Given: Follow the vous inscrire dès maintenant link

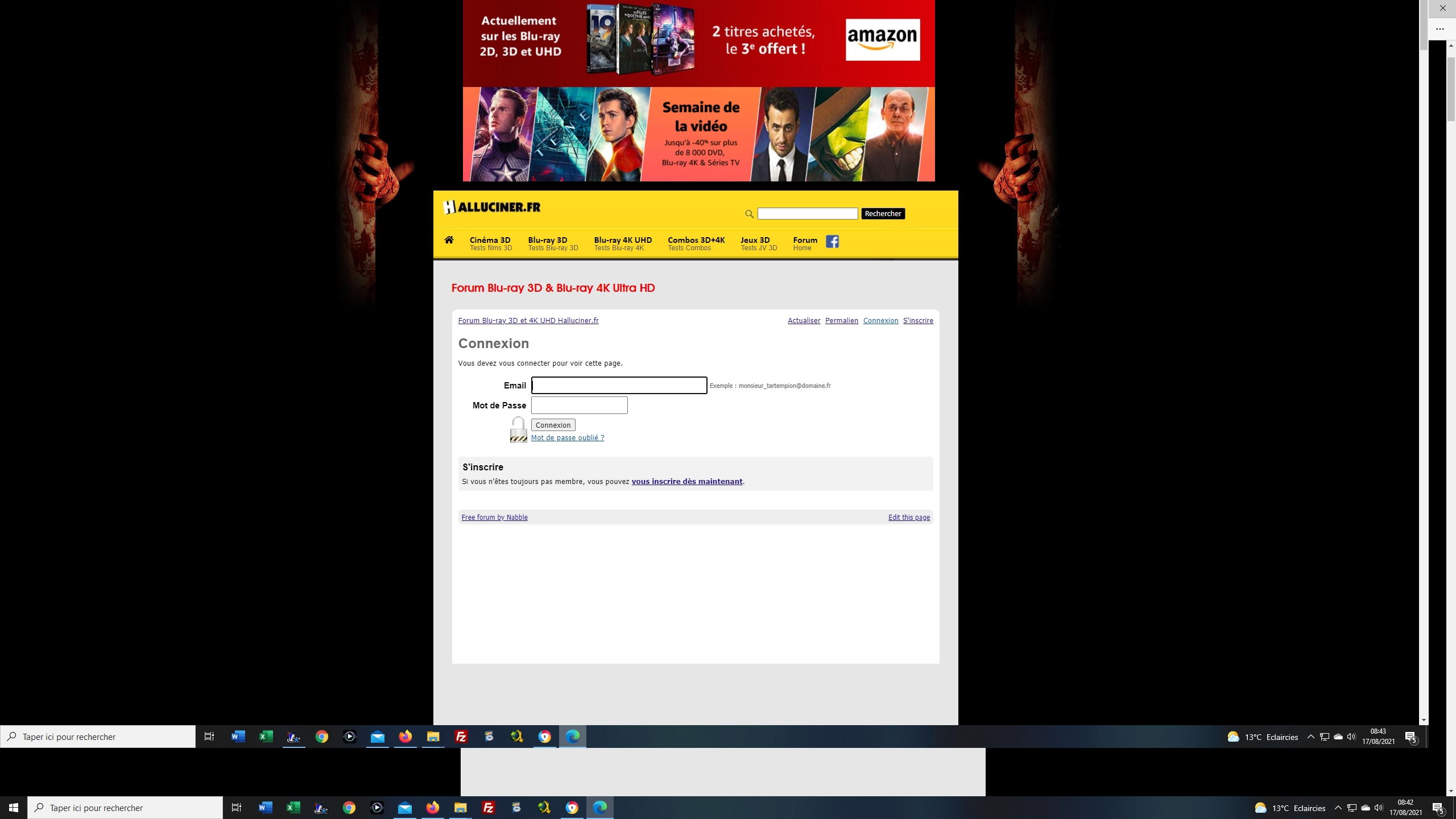Looking at the screenshot, I should pyautogui.click(x=686, y=482).
